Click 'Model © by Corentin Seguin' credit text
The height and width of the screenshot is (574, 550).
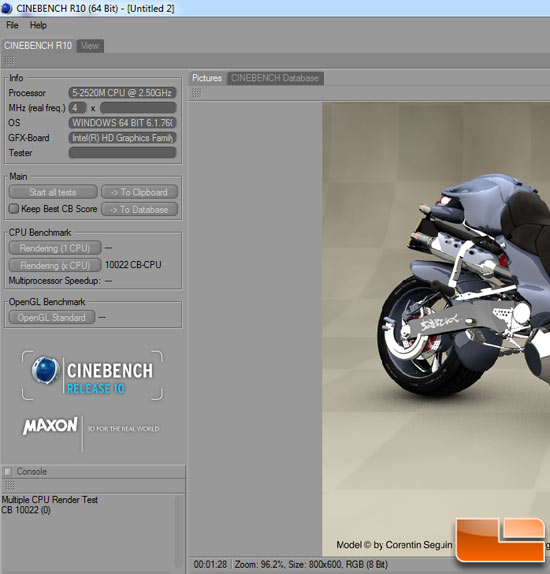(394, 545)
